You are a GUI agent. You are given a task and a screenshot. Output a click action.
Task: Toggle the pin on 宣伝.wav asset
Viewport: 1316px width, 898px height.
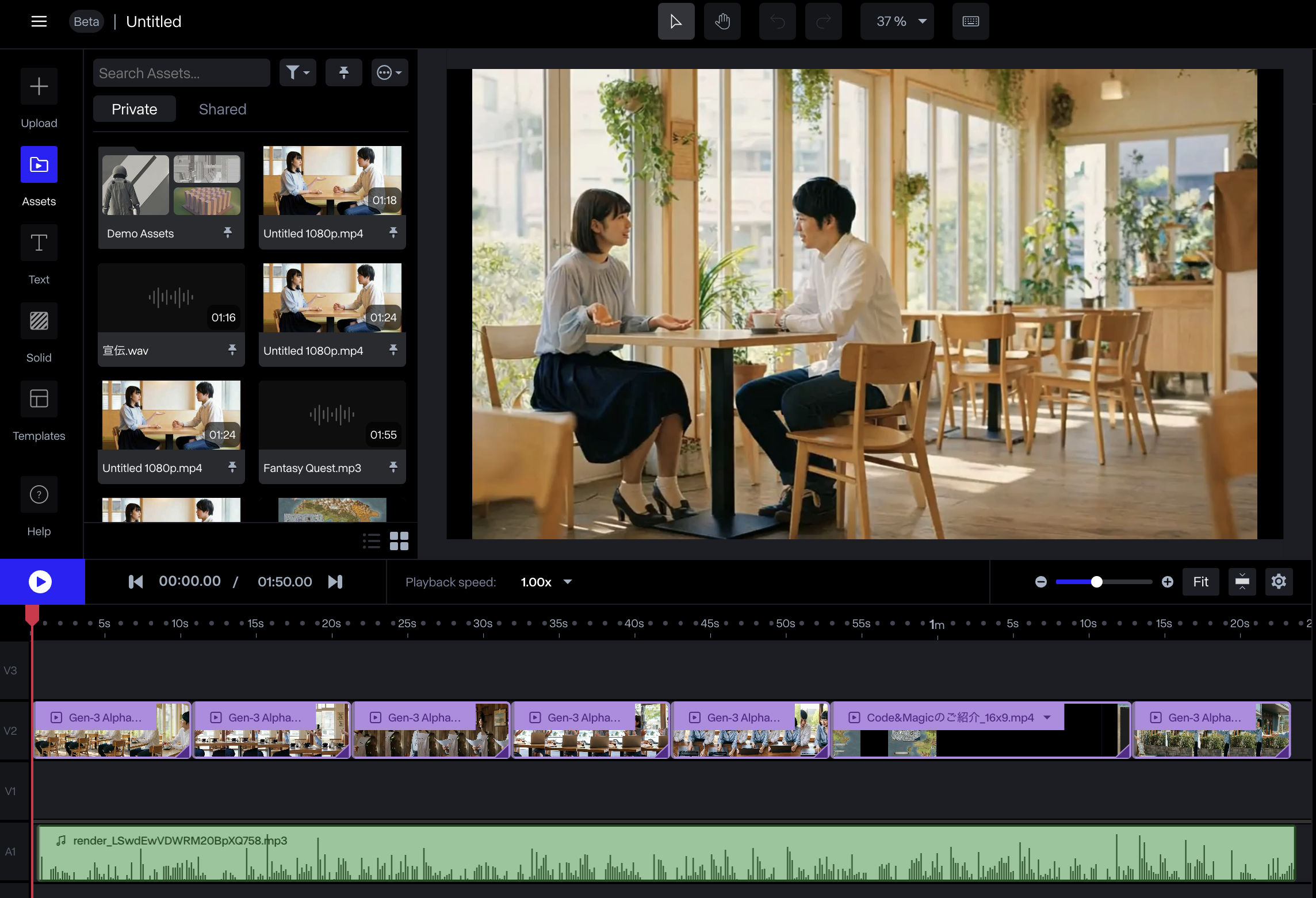(x=232, y=350)
